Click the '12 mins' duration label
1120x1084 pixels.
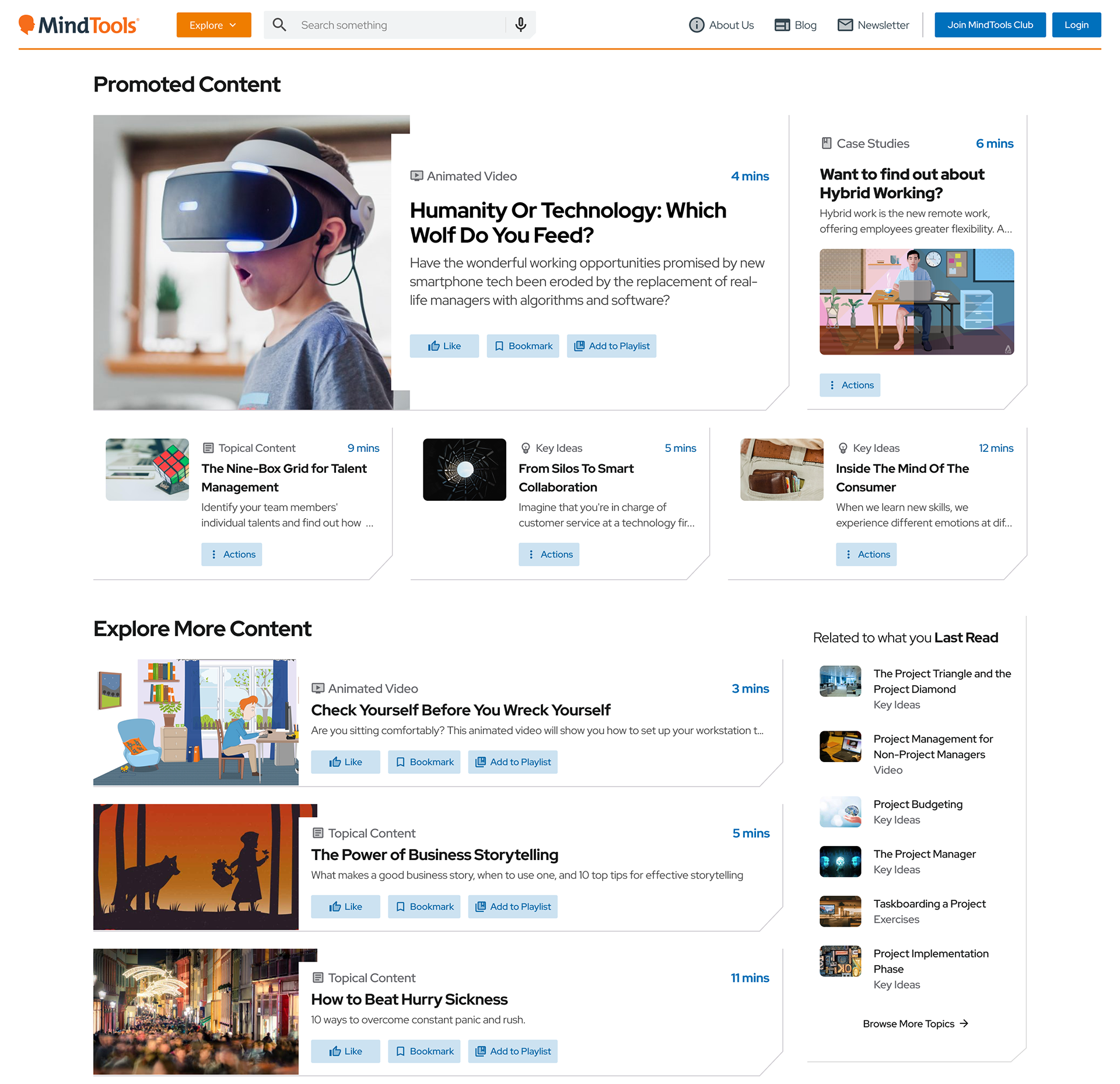[x=996, y=448]
